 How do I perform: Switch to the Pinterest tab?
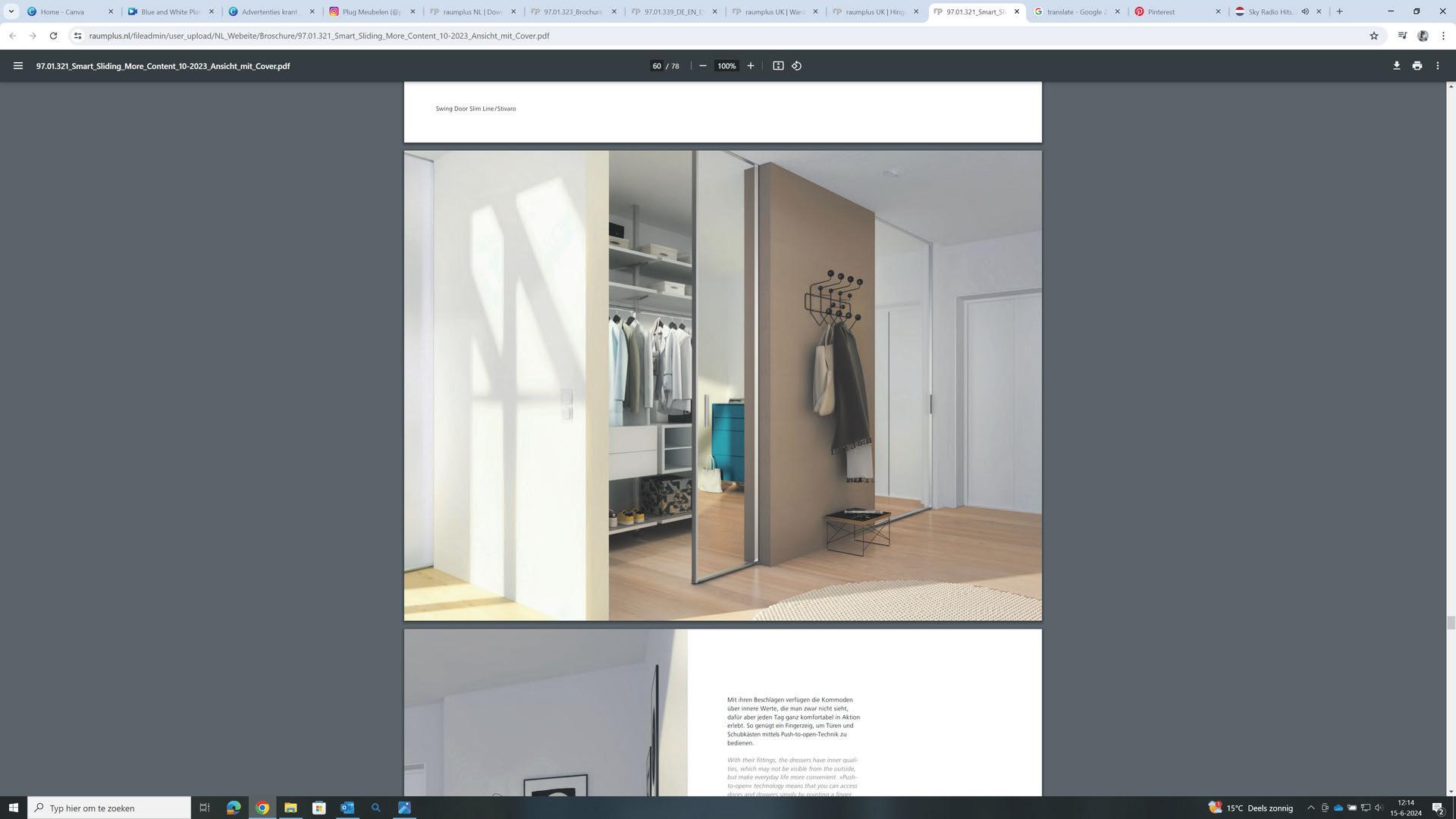1169,11
